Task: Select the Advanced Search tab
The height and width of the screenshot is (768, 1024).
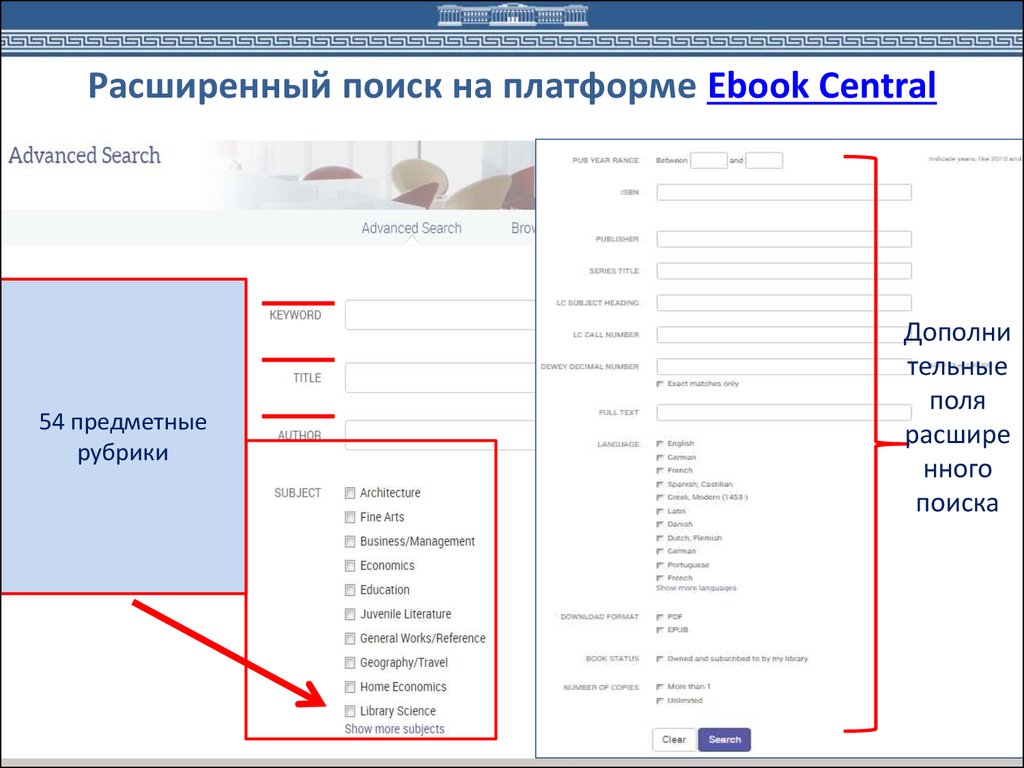Action: click(x=411, y=228)
